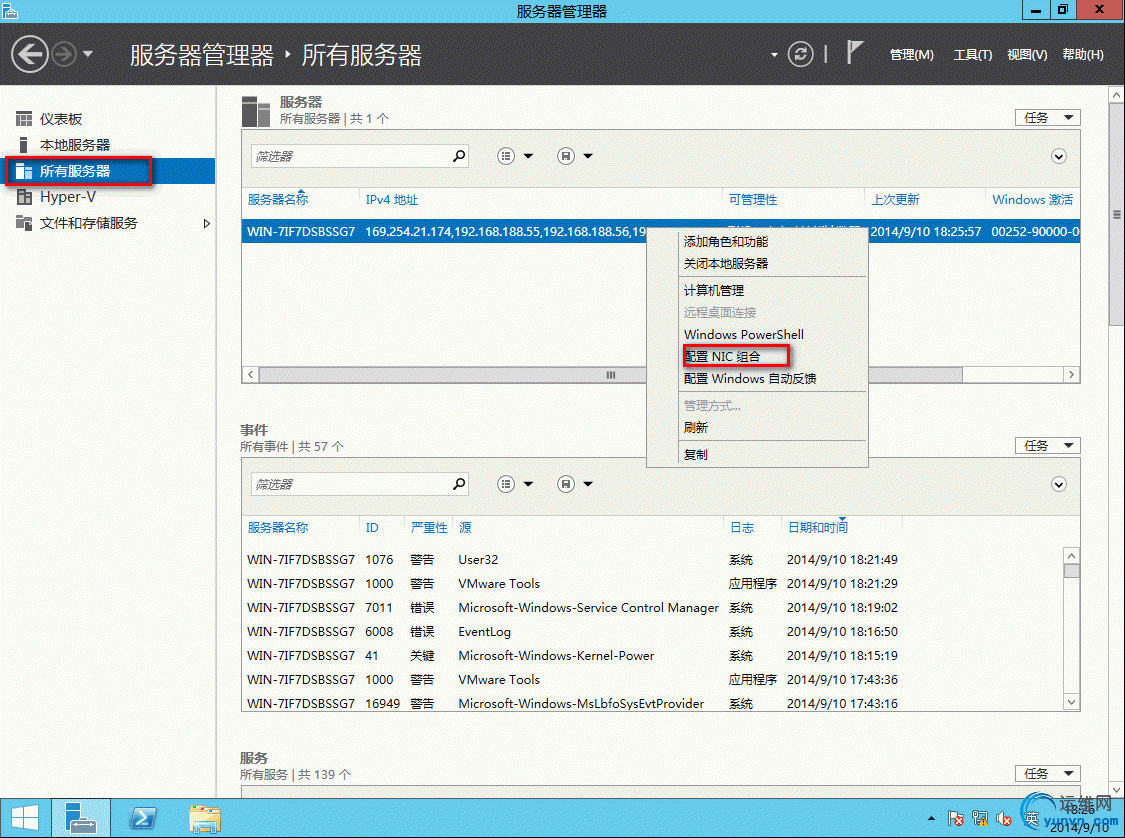Image resolution: width=1125 pixels, height=838 pixels.
Task: Sort servers by Windows 激活 column
Action: click(1032, 199)
